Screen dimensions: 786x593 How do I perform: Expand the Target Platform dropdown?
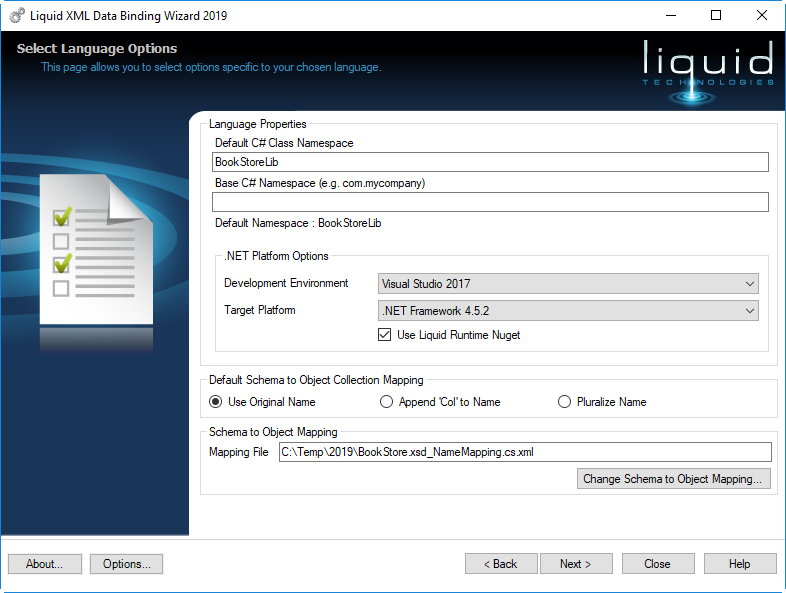[568, 311]
